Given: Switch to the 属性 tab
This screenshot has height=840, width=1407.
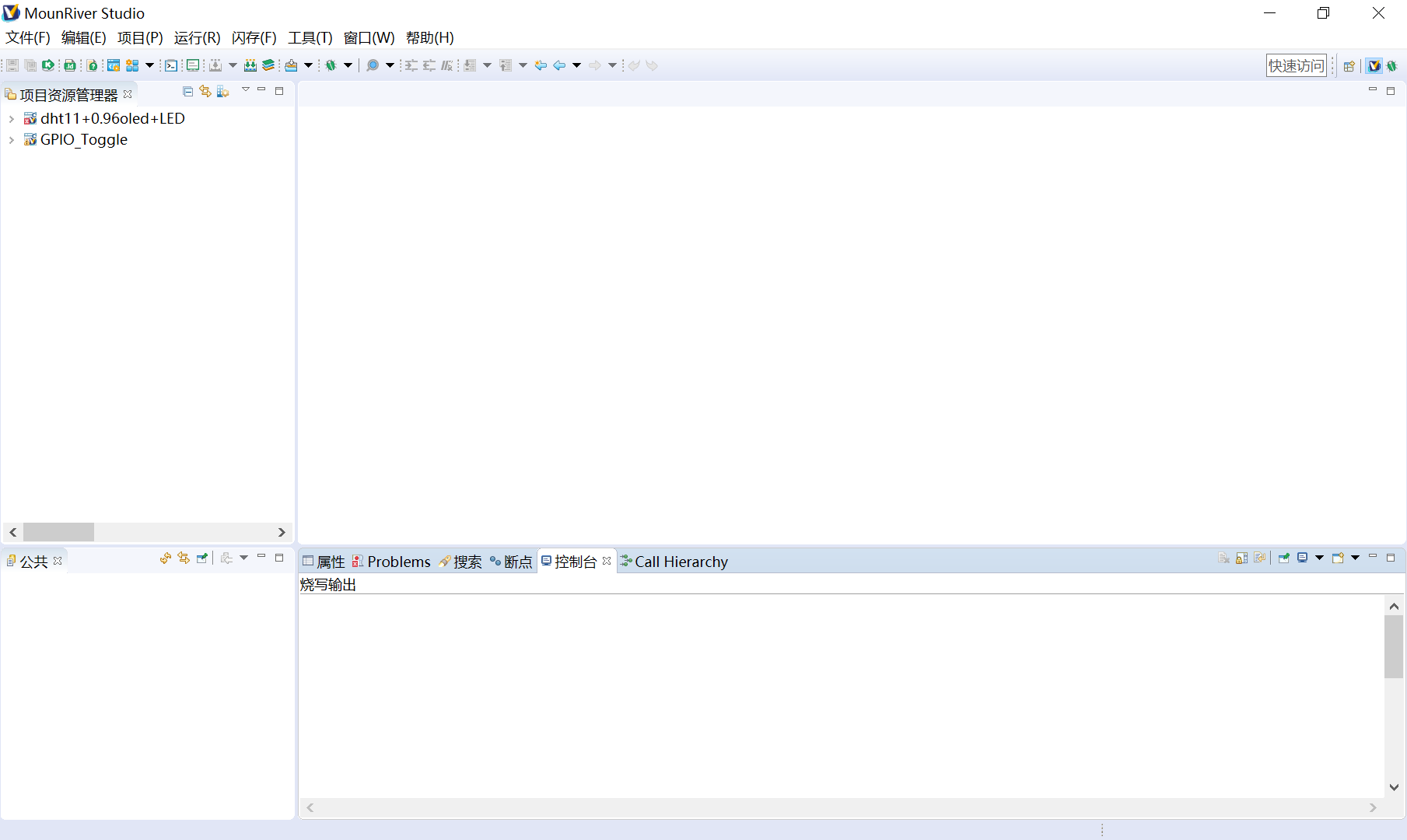Looking at the screenshot, I should point(324,562).
